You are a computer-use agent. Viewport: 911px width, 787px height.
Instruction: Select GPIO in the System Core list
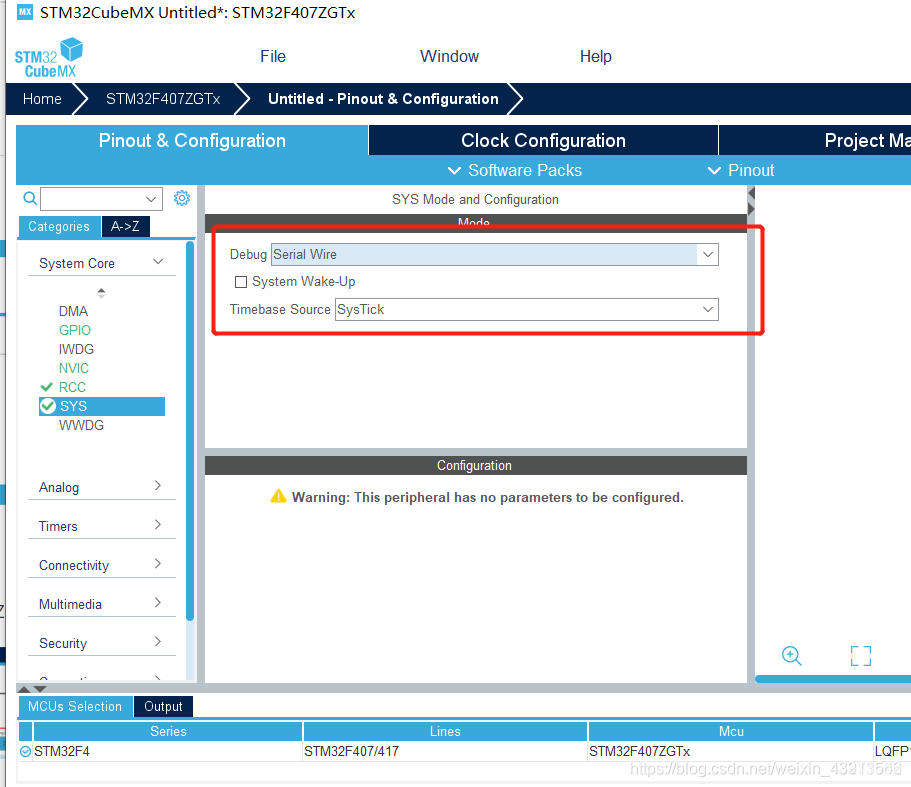[75, 330]
